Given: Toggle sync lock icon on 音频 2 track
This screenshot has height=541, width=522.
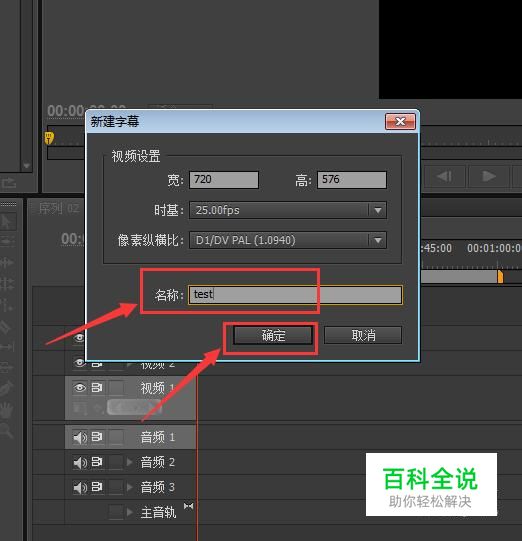Looking at the screenshot, I should pos(97,462).
